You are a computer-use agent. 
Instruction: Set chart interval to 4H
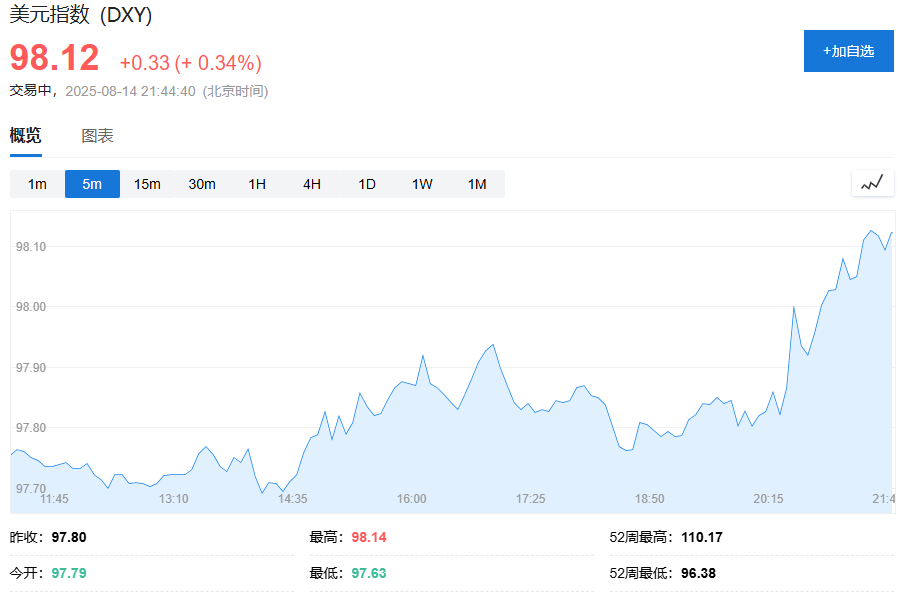click(312, 184)
